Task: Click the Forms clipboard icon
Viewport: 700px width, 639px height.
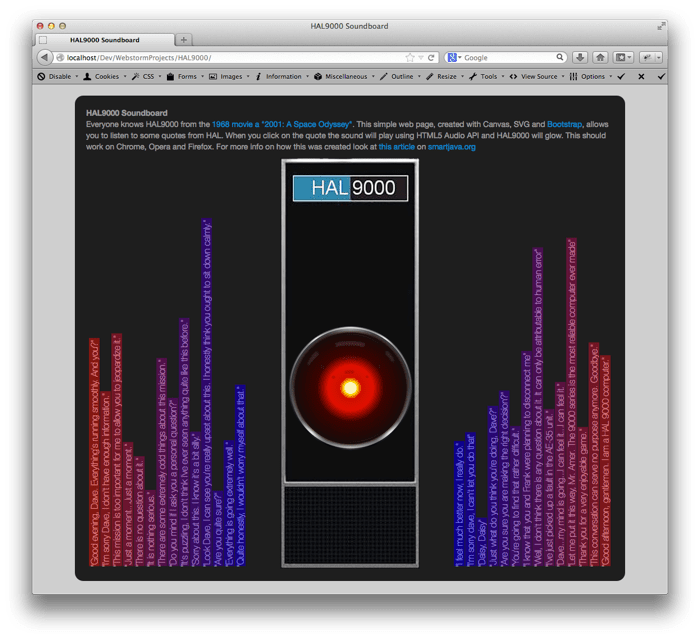Action: tap(170, 76)
